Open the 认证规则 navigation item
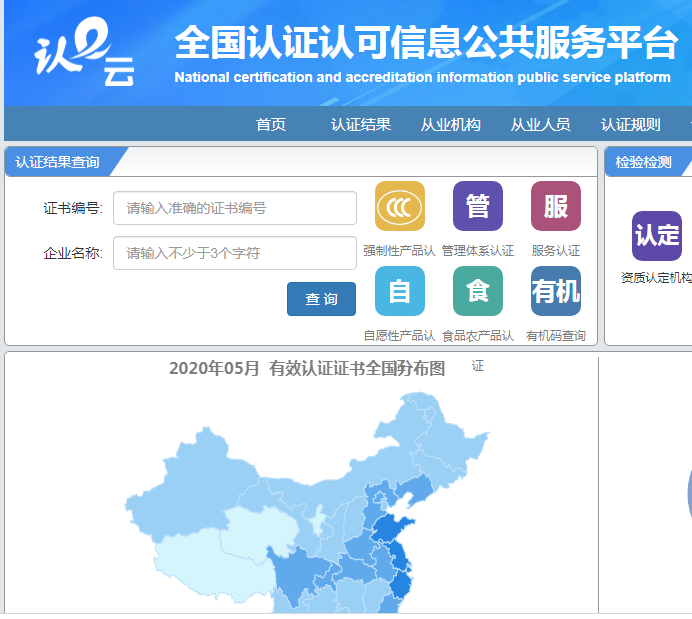This screenshot has height=619, width=692. click(x=630, y=125)
